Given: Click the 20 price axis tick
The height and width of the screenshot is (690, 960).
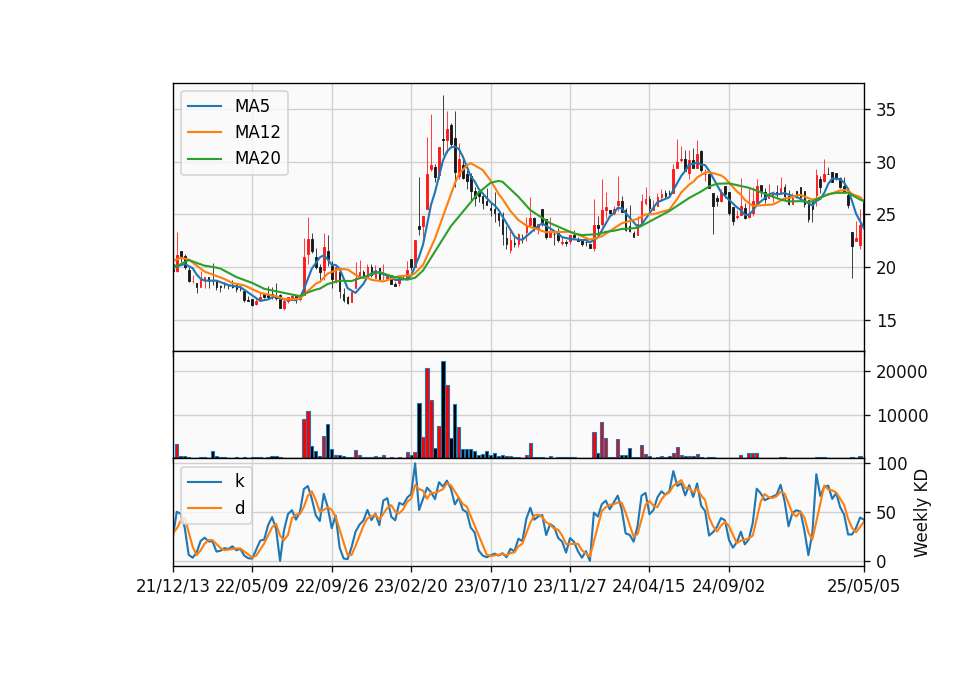Looking at the screenshot, I should tap(885, 268).
